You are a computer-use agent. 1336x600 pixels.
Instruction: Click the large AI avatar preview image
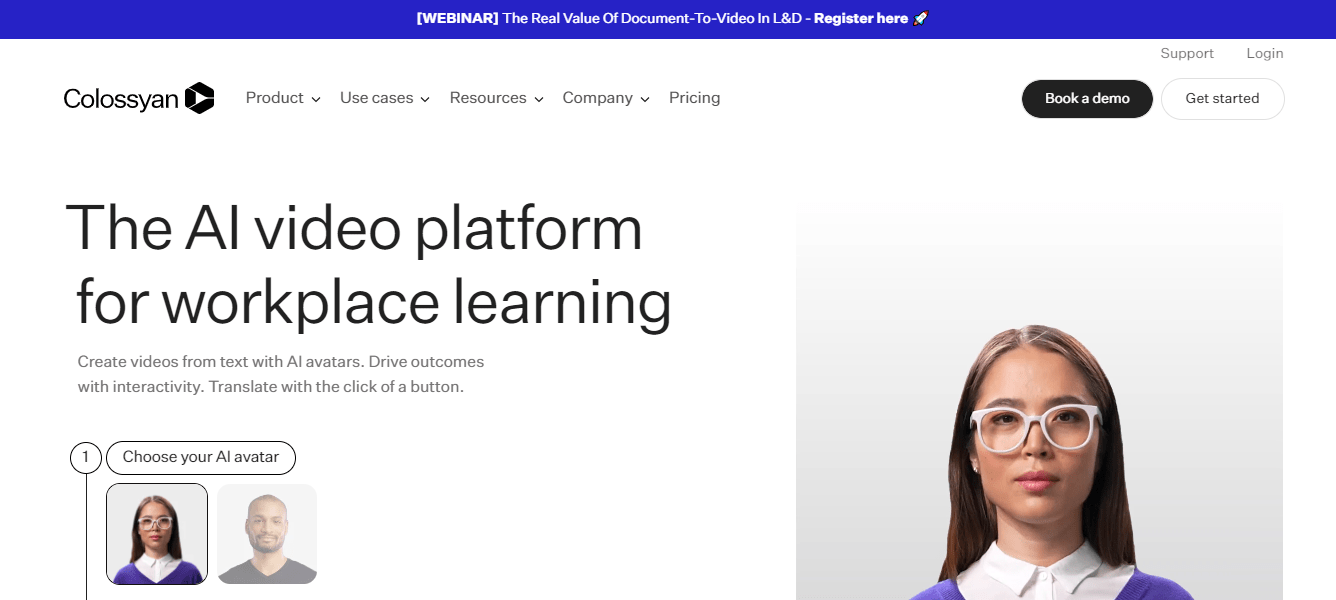(x=1038, y=420)
